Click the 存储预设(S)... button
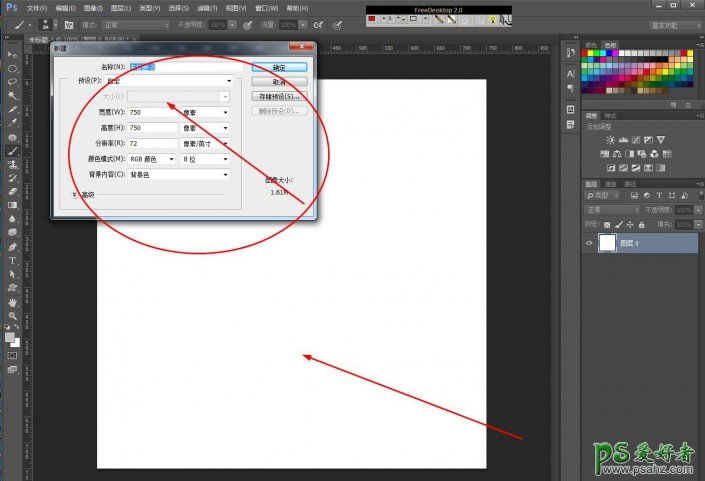This screenshot has width=705, height=481. [x=279, y=97]
